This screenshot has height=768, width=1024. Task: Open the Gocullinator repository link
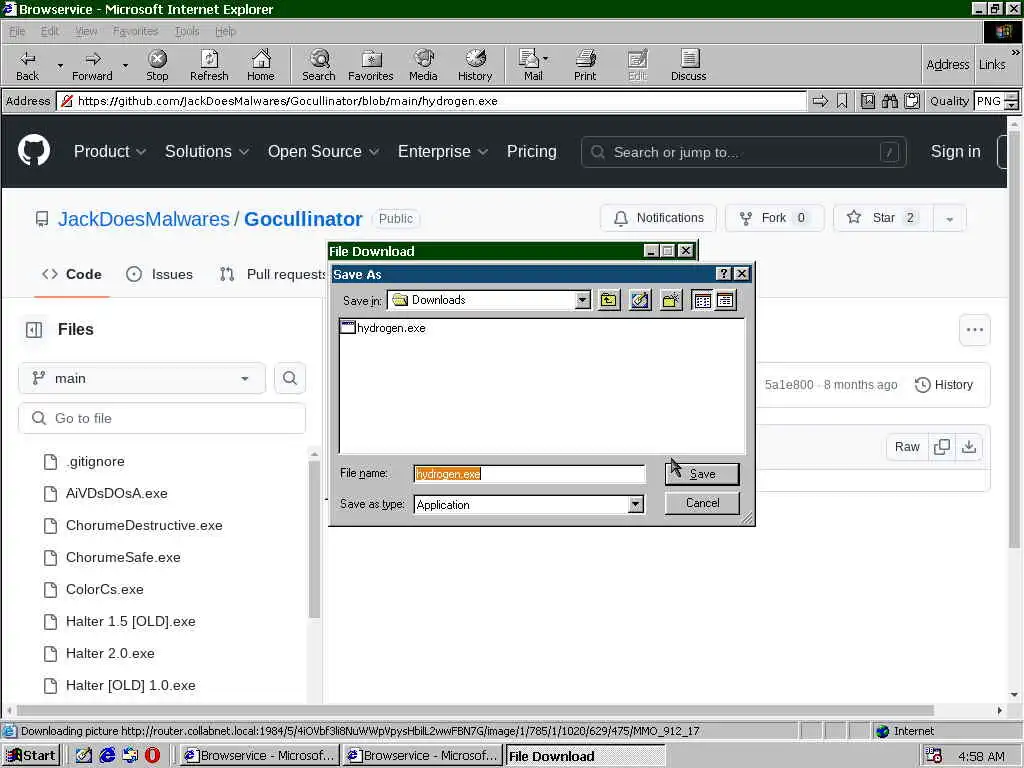[303, 219]
